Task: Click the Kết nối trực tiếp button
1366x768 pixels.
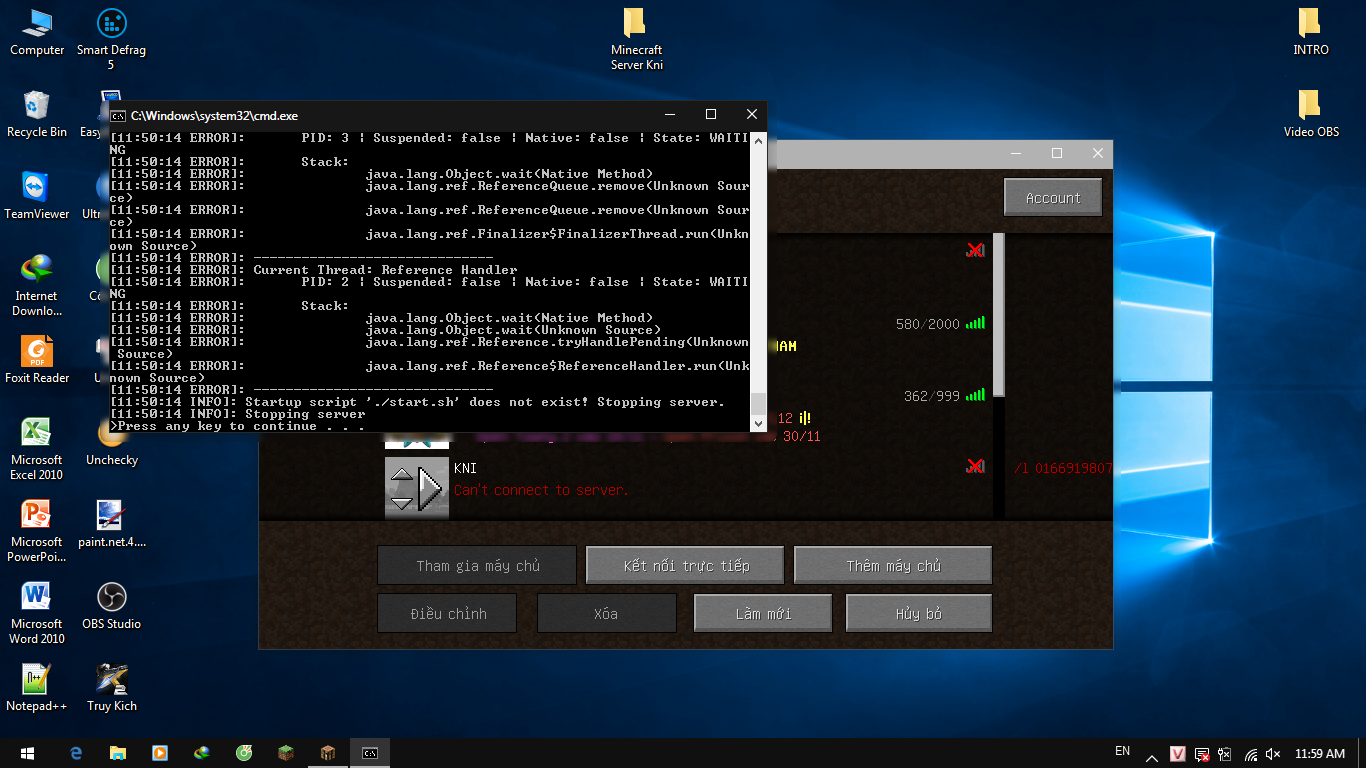Action: point(686,566)
